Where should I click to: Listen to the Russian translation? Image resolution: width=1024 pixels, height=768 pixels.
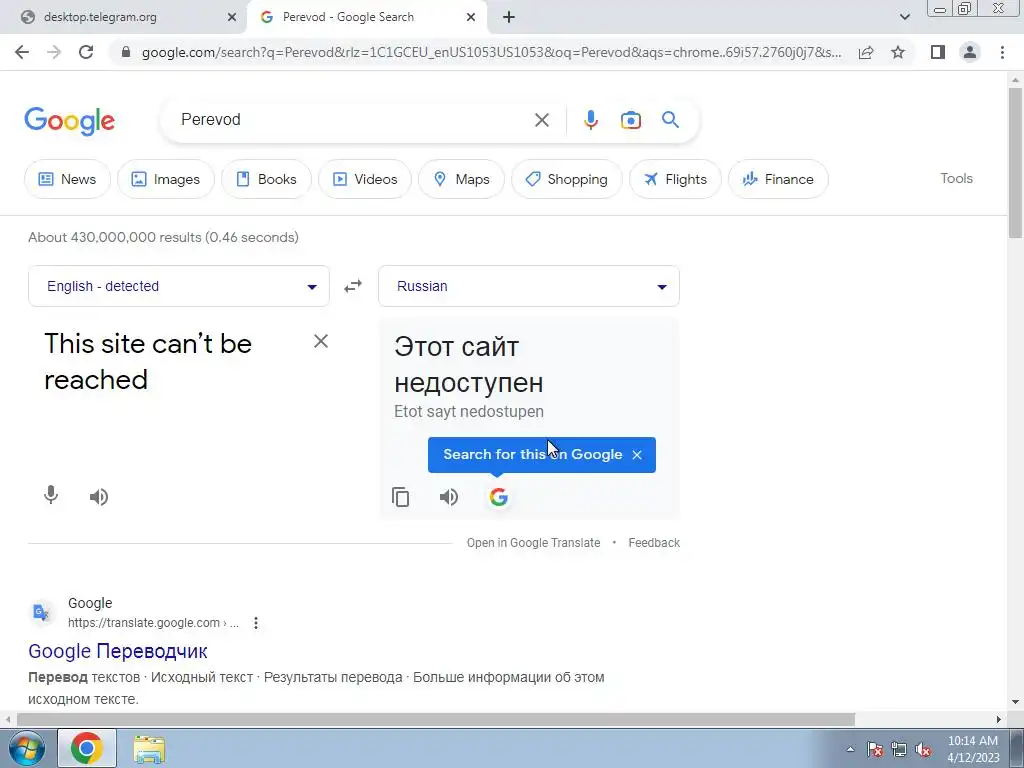tap(449, 497)
